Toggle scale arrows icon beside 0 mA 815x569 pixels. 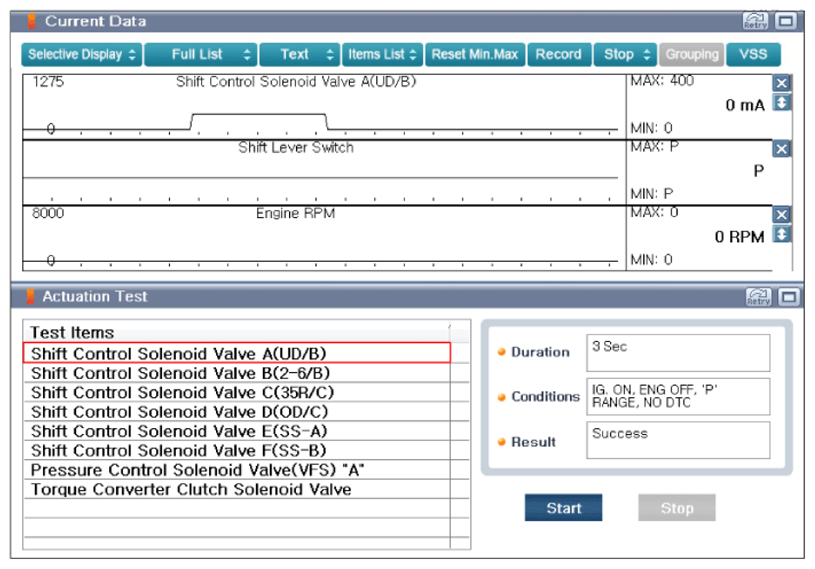tap(781, 102)
